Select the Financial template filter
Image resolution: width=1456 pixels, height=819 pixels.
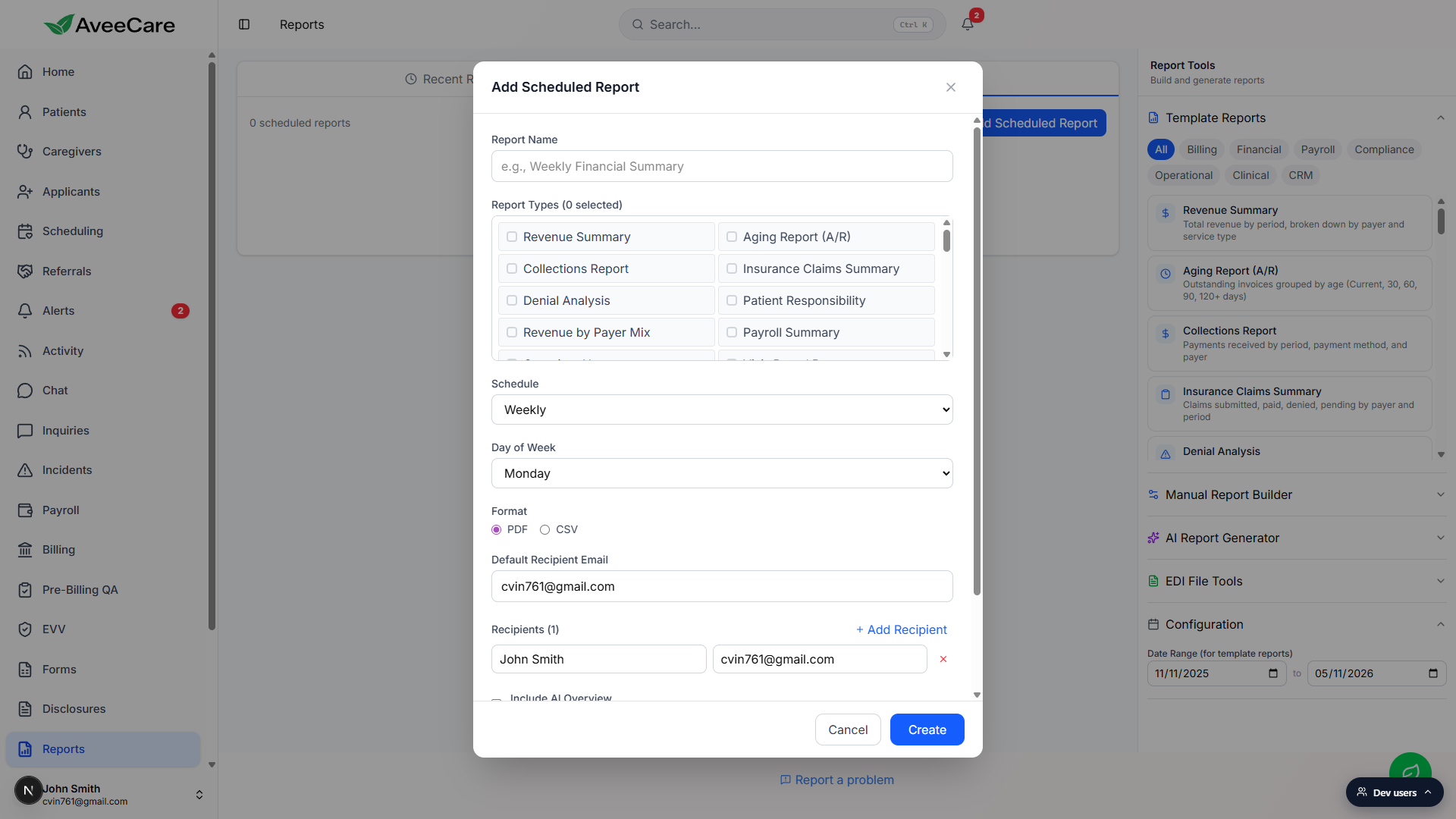(x=1259, y=149)
